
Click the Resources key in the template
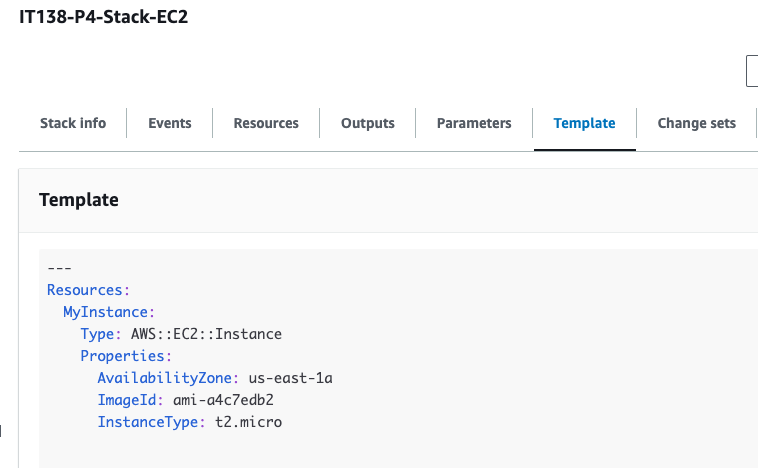(x=88, y=290)
